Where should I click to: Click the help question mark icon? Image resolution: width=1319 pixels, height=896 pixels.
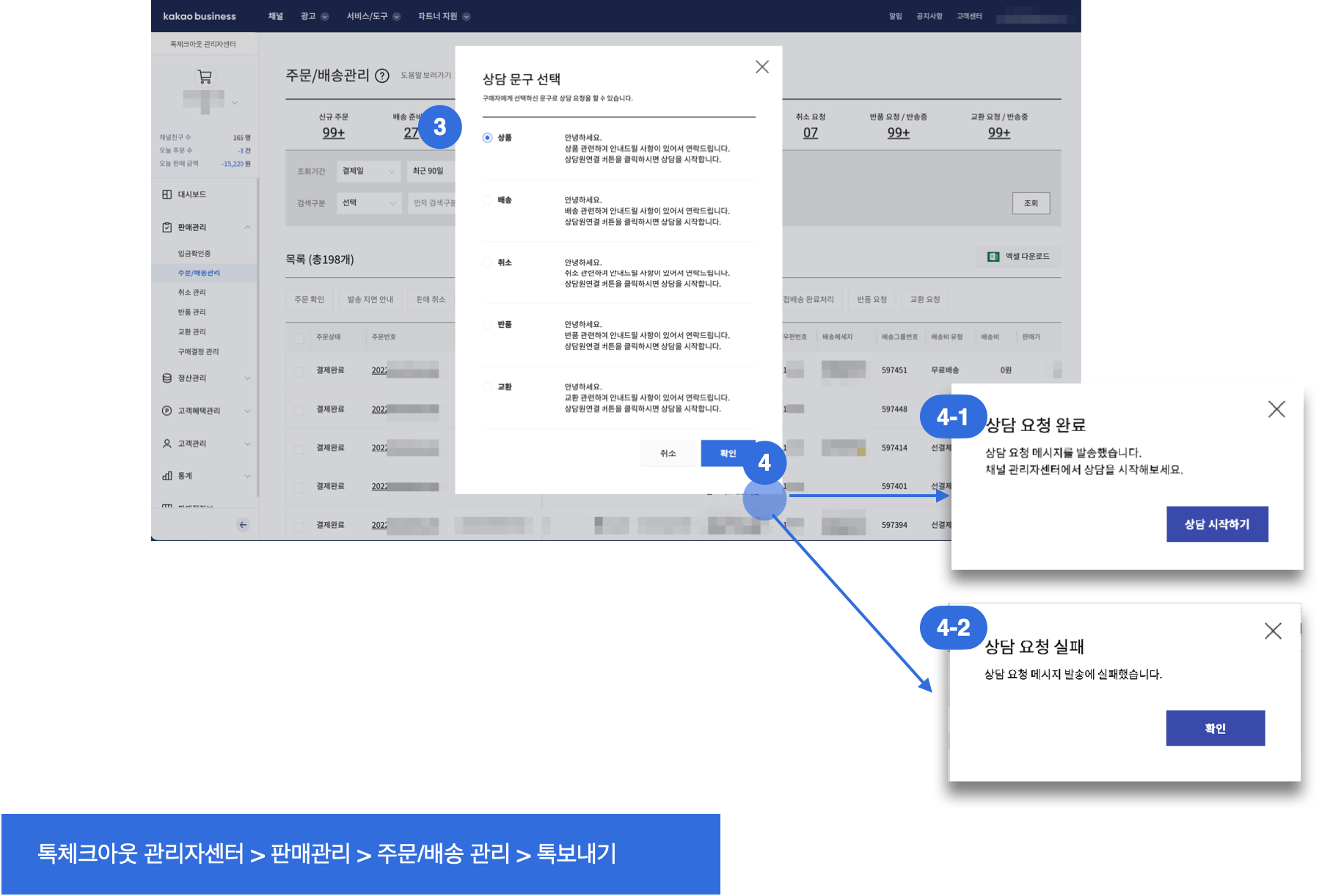pyautogui.click(x=382, y=76)
